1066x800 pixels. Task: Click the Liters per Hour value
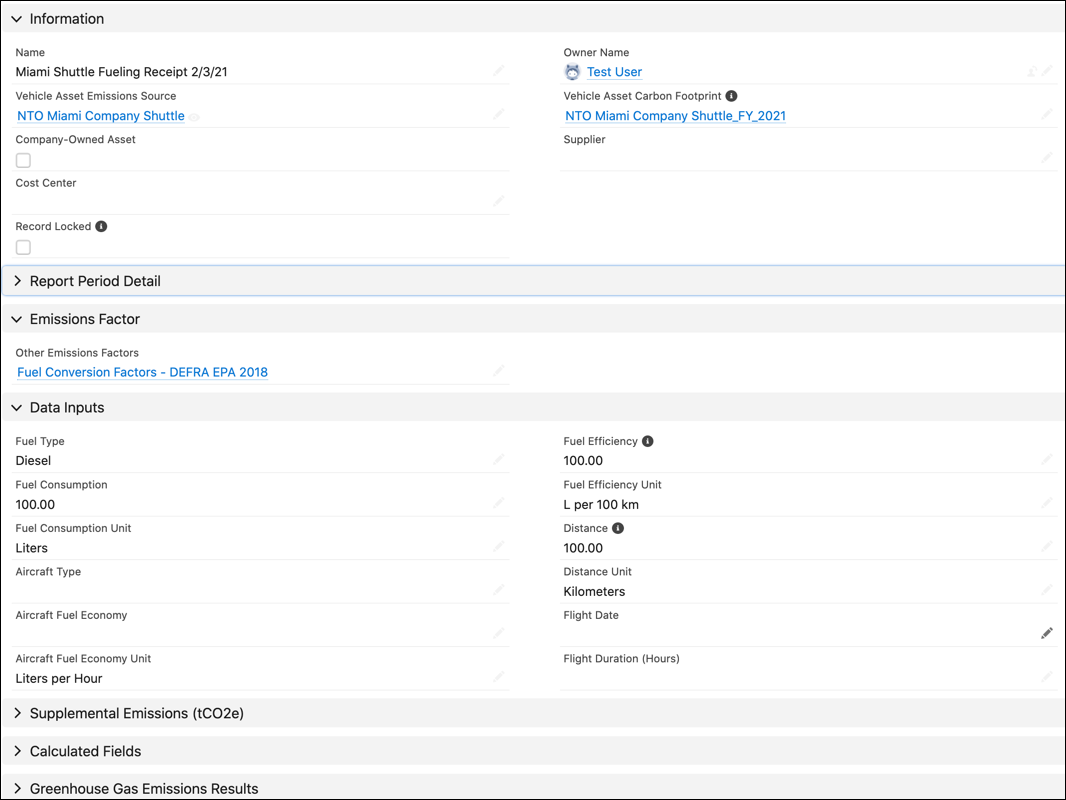coord(58,678)
